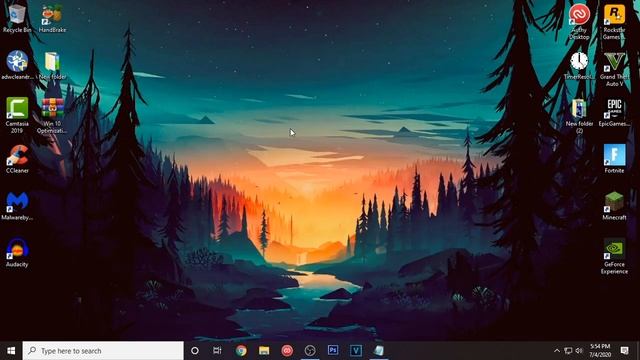Click the 'Type here to search' box
Screen dimensions: 640x360
point(103,351)
